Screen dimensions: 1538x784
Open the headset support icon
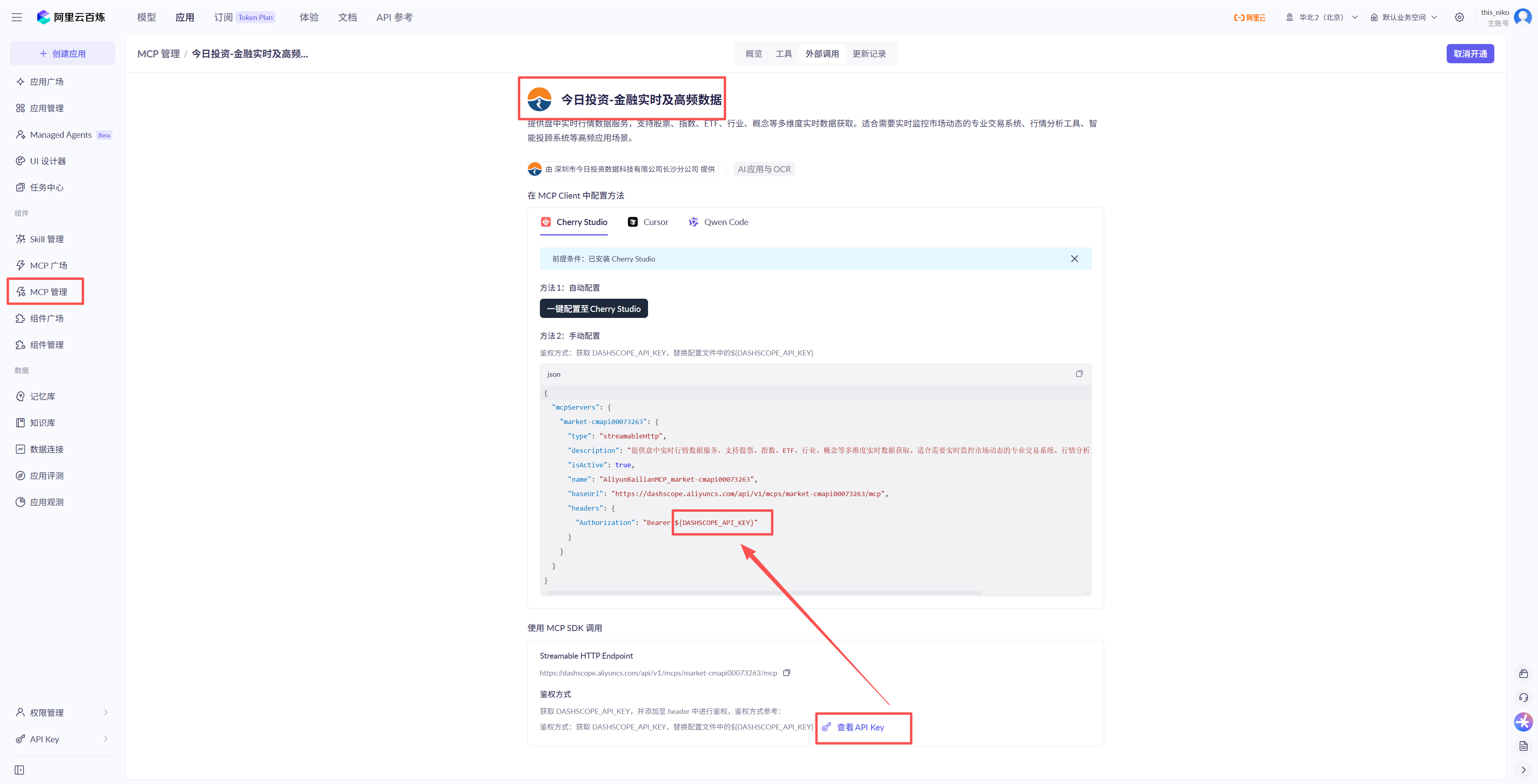[1523, 698]
